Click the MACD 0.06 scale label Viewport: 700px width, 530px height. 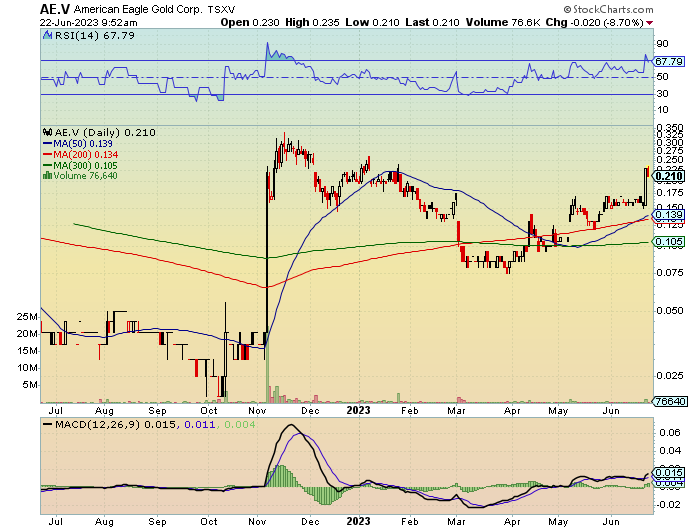(x=670, y=432)
